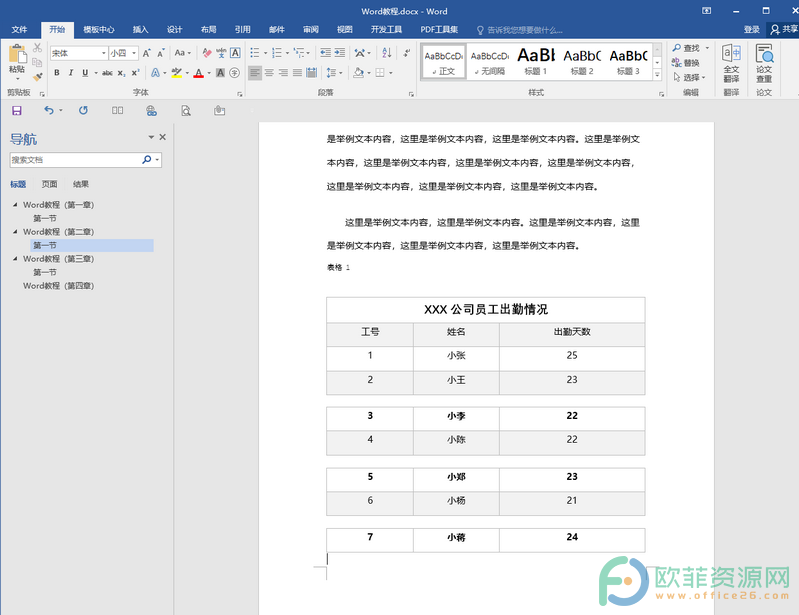
Task: Open the font name 宋体 dropdown
Action: tap(103, 53)
